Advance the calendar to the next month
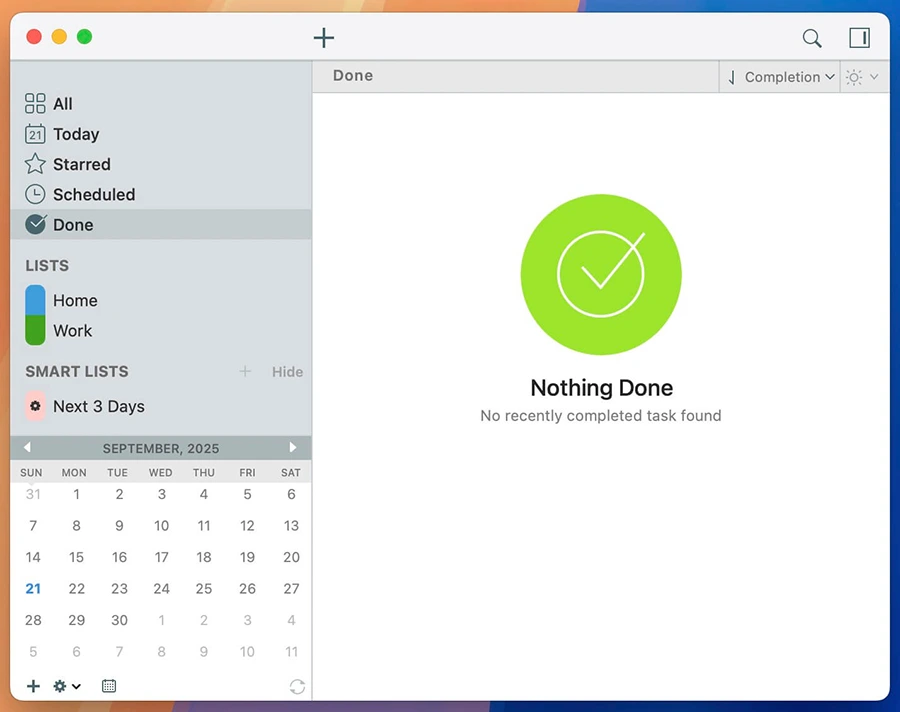 click(x=293, y=448)
